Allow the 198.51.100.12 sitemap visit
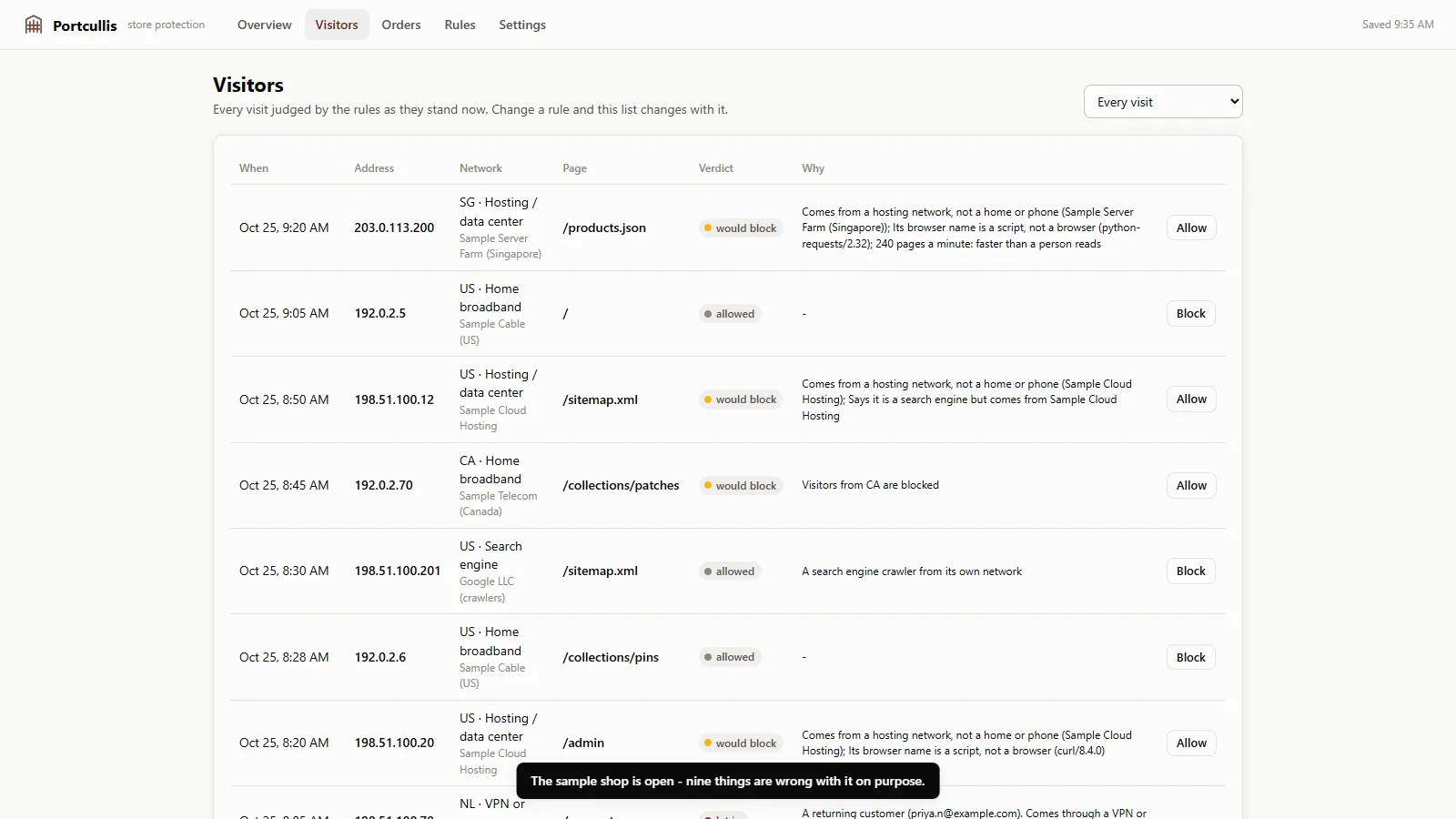This screenshot has height=819, width=1456. click(x=1191, y=399)
